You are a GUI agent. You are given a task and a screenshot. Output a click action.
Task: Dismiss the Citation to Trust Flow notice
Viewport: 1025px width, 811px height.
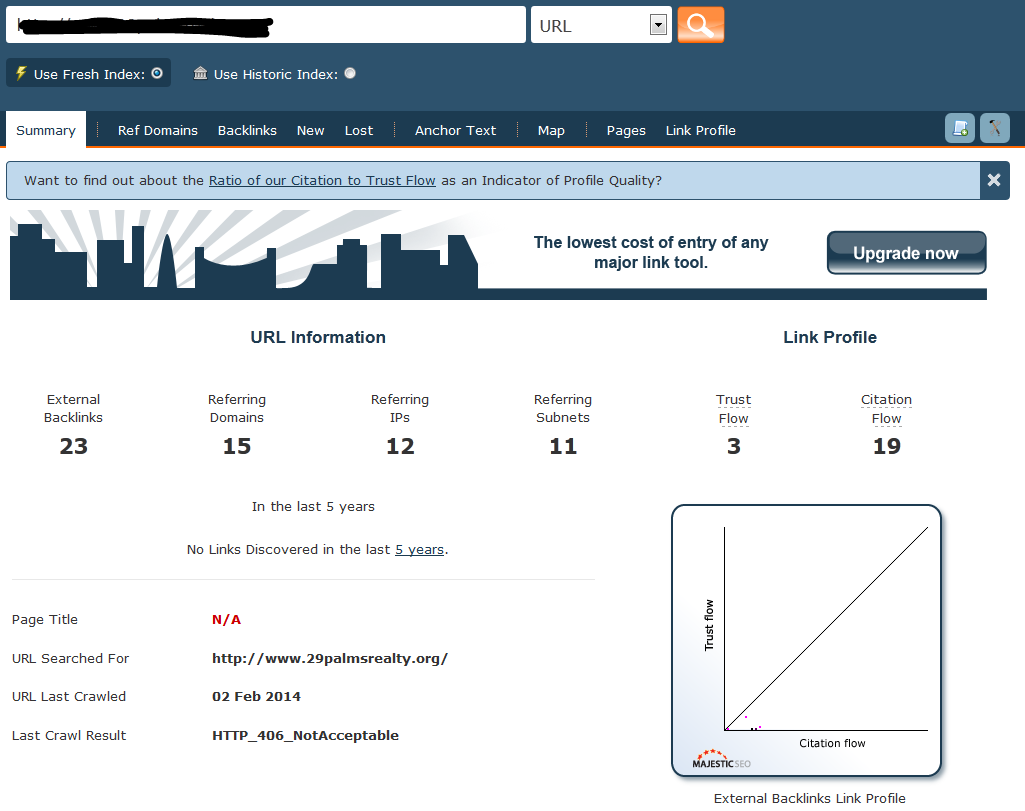point(993,181)
